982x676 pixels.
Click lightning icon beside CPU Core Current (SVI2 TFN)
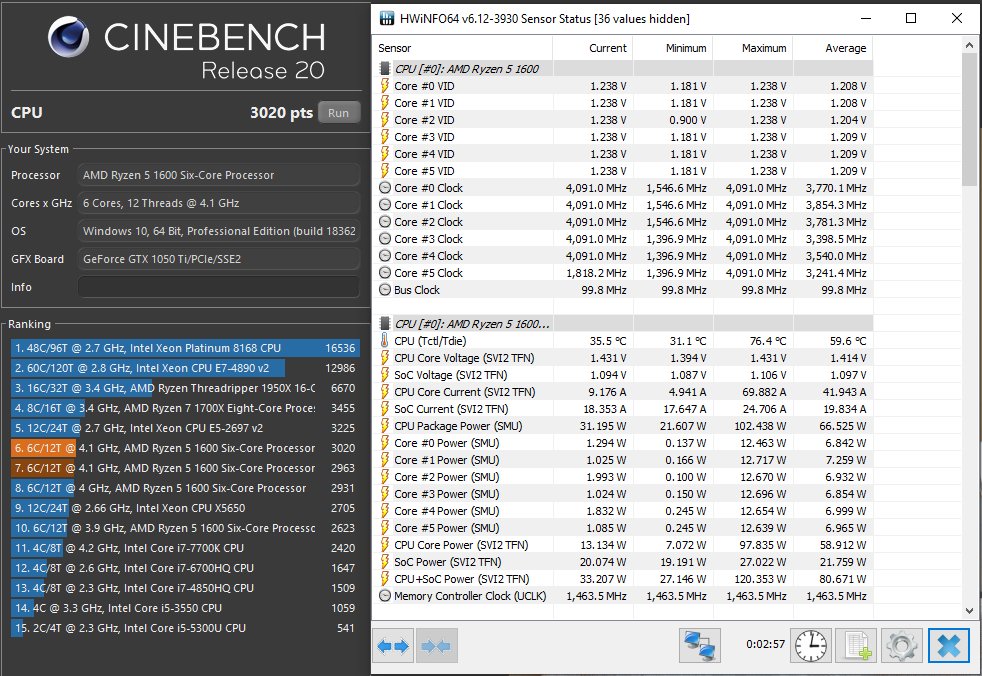[385, 392]
